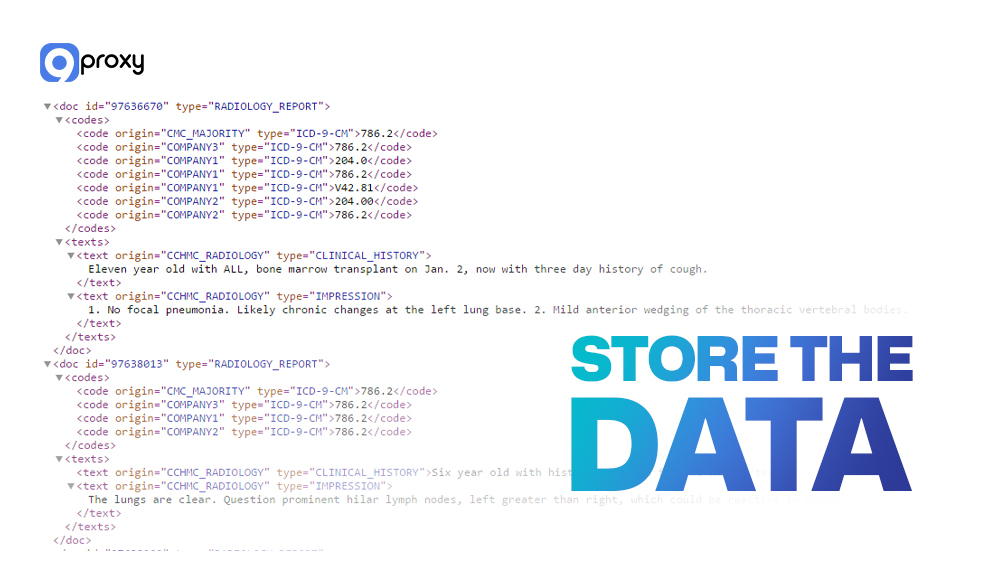Collapse the first CLINICAL_HISTORY text node
Viewport: 1000px width, 563px height.
click(x=71, y=256)
